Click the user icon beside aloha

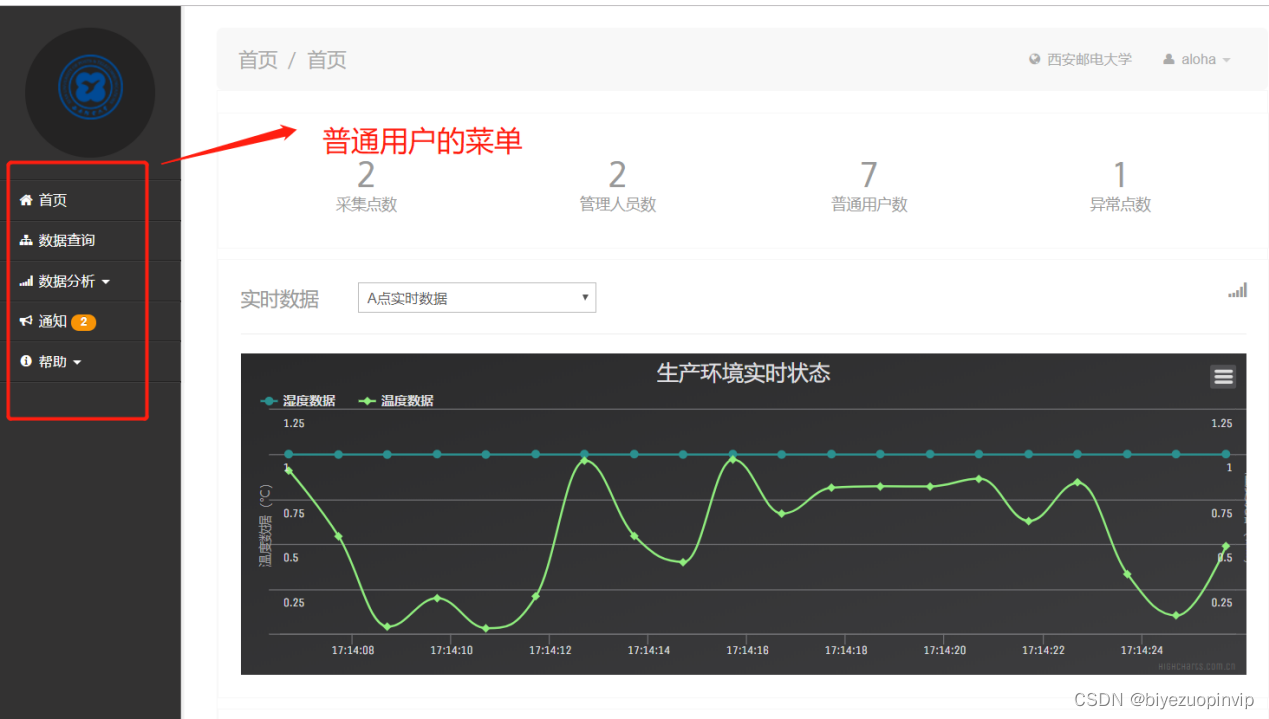coord(1170,59)
